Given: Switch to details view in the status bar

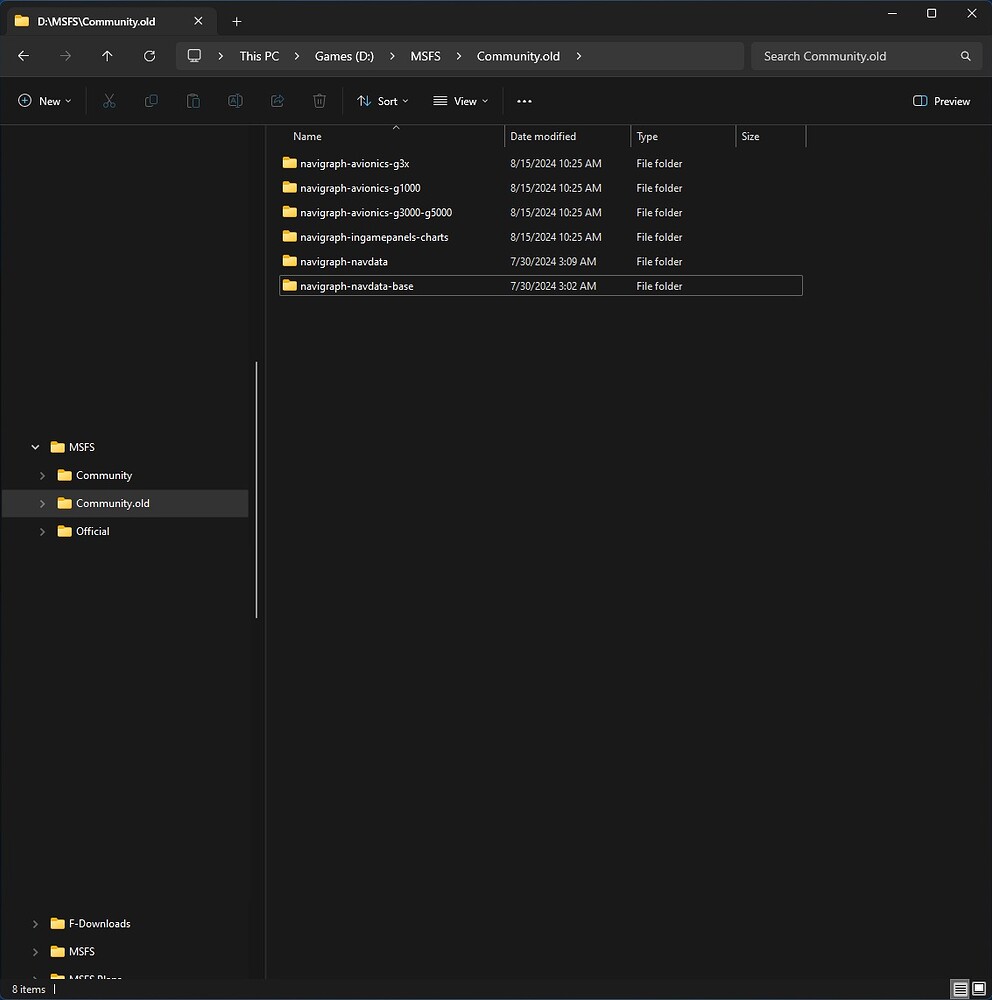Looking at the screenshot, I should [x=959, y=988].
